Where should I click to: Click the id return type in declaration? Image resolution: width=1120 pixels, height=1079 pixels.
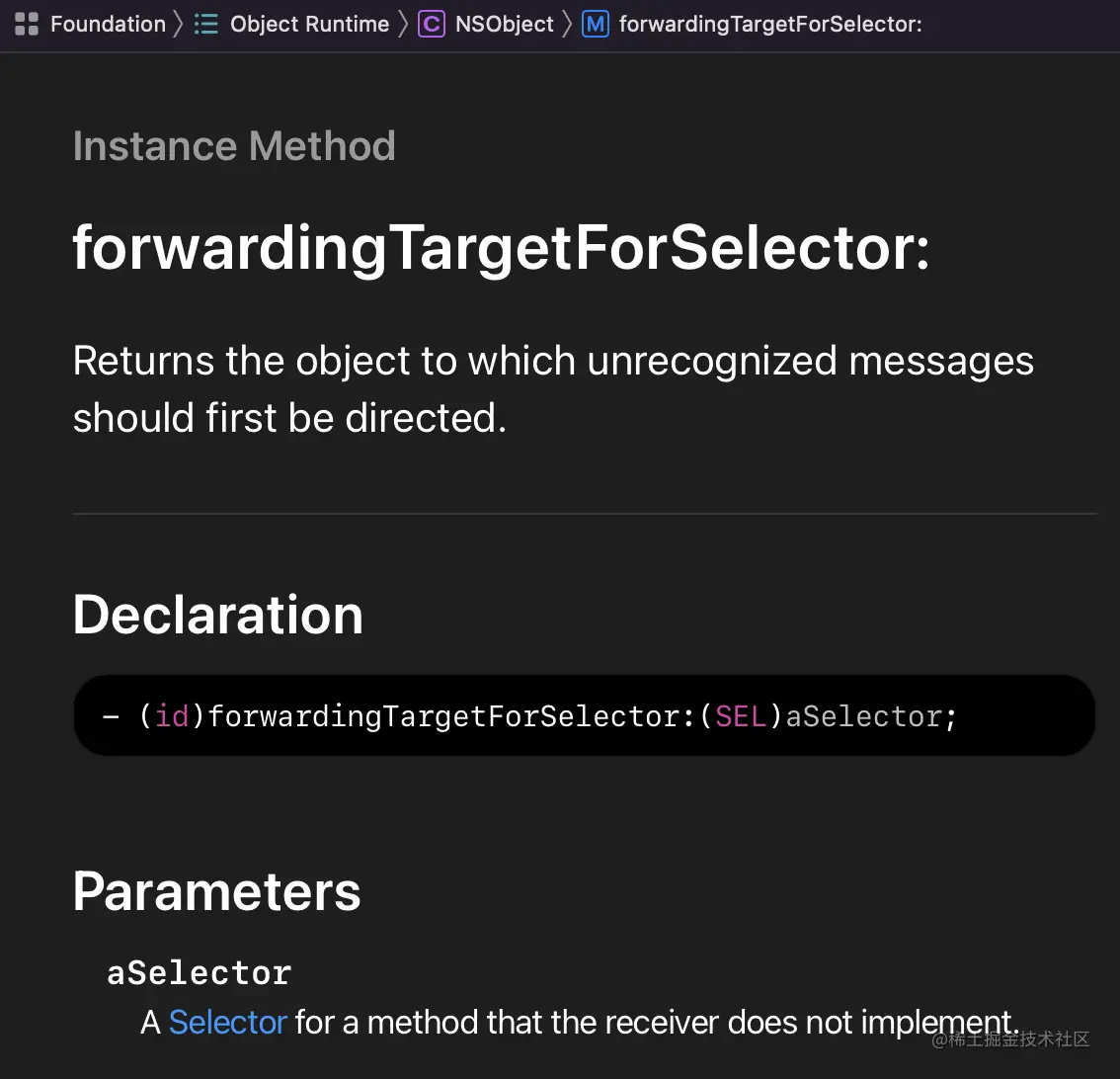172,716
